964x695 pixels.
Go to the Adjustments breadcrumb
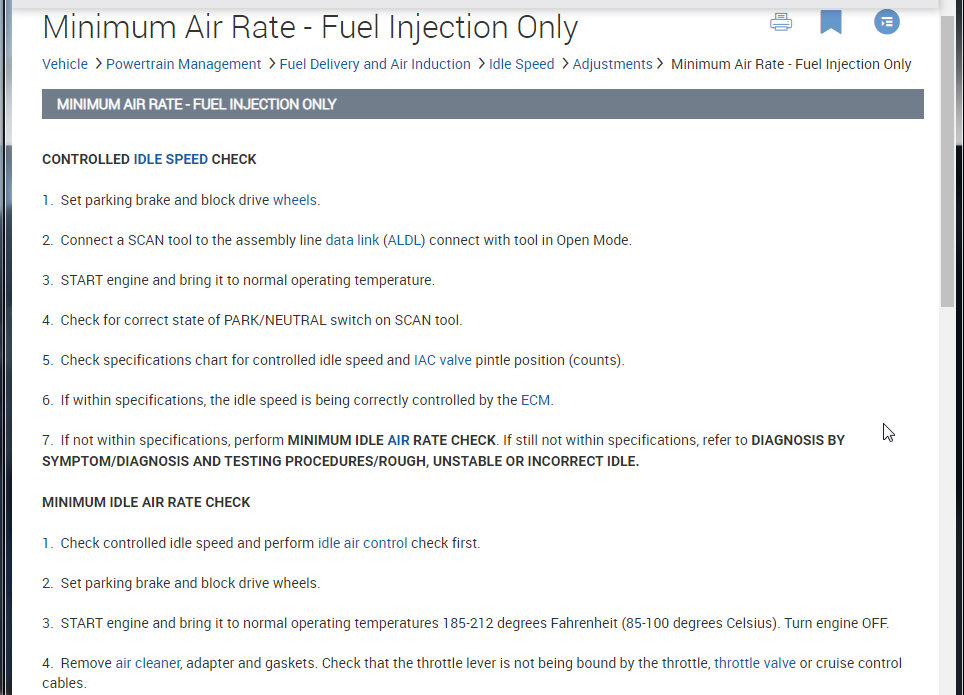tap(612, 64)
